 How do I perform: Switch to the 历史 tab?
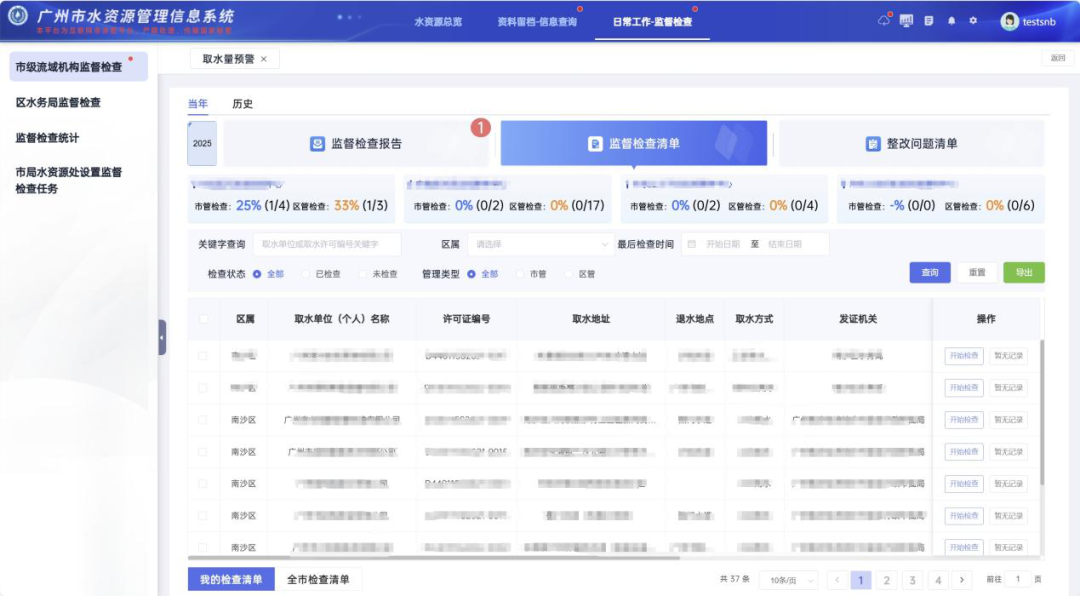(240, 103)
